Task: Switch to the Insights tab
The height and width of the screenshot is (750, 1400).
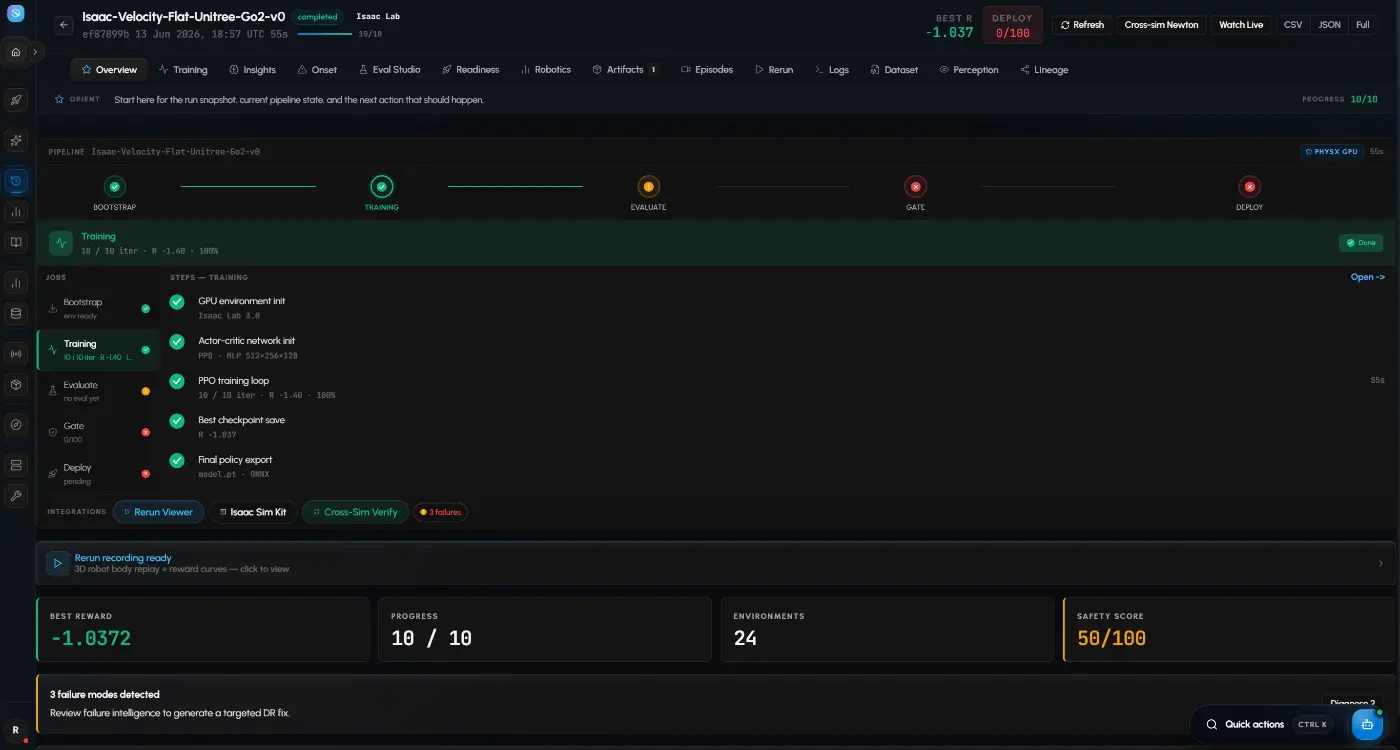Action: (252, 70)
